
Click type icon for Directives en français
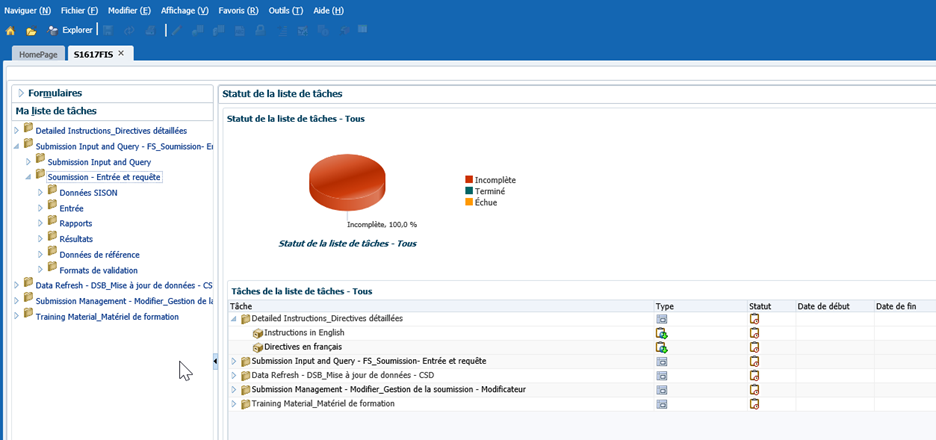tap(661, 347)
